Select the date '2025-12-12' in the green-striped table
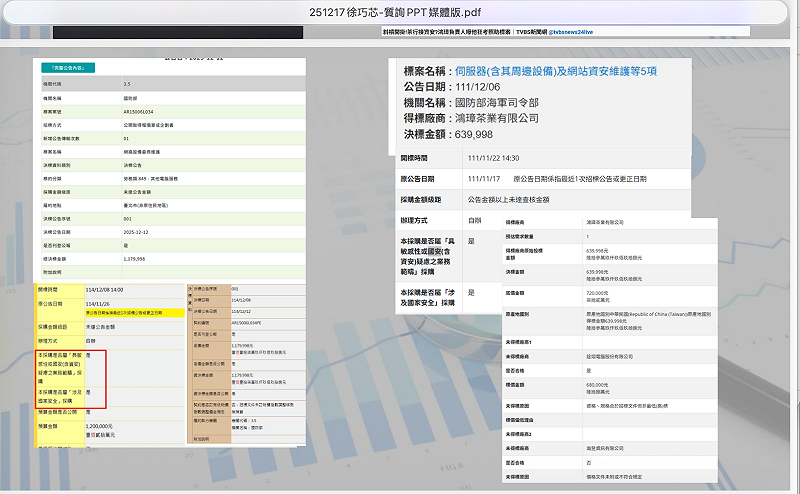This screenshot has width=800, height=494. [136, 232]
